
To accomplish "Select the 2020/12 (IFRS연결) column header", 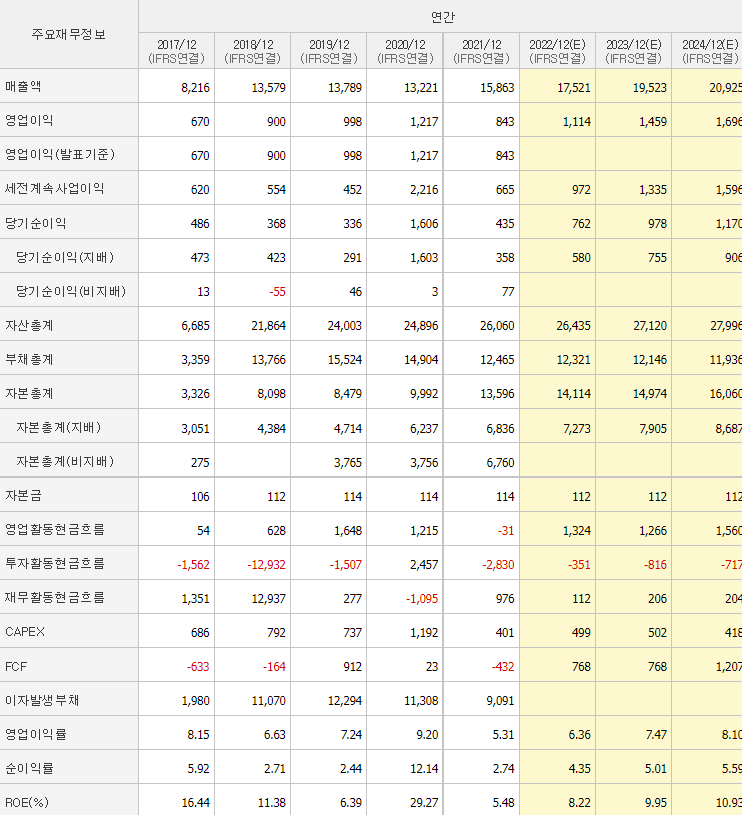I will [405, 51].
